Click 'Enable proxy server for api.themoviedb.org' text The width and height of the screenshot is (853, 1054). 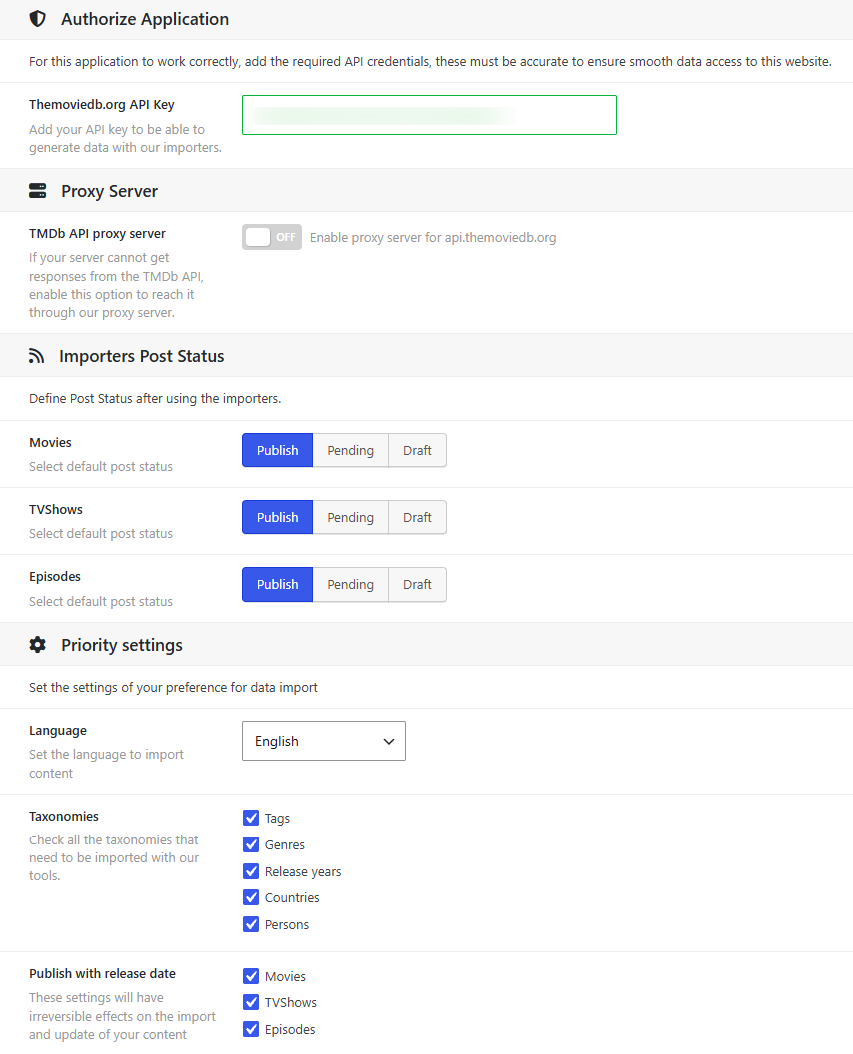433,237
